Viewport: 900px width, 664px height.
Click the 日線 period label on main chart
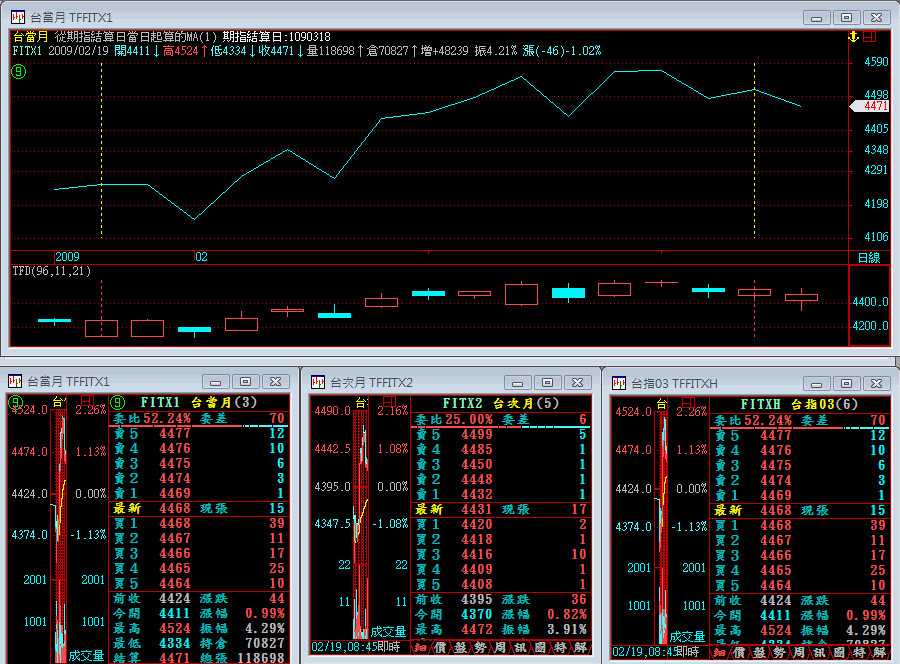pyautogui.click(x=869, y=258)
